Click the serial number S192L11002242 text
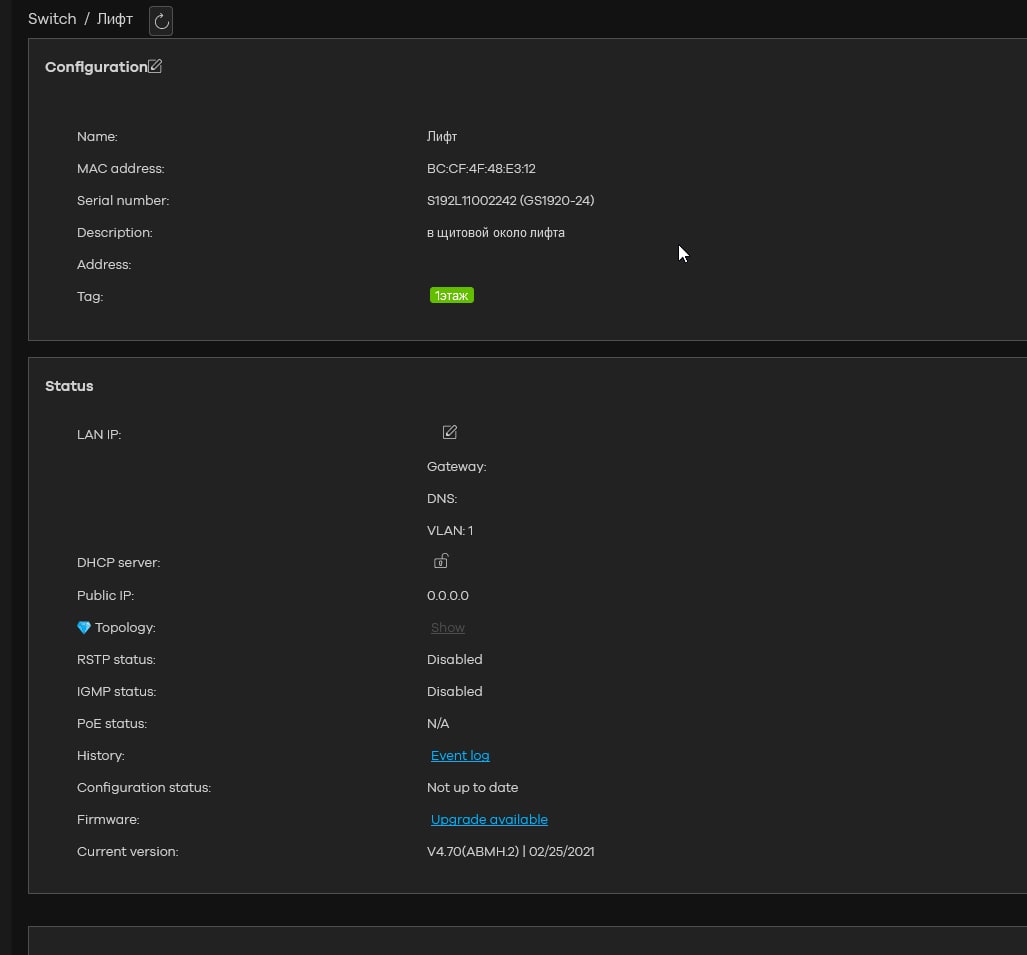This screenshot has width=1027, height=955. (471, 201)
